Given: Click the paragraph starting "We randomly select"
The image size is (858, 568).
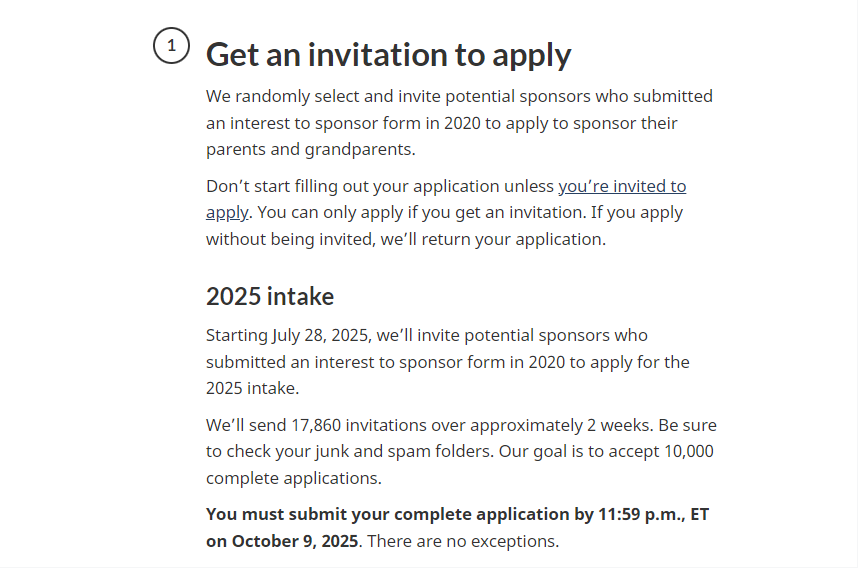Looking at the screenshot, I should (x=459, y=123).
